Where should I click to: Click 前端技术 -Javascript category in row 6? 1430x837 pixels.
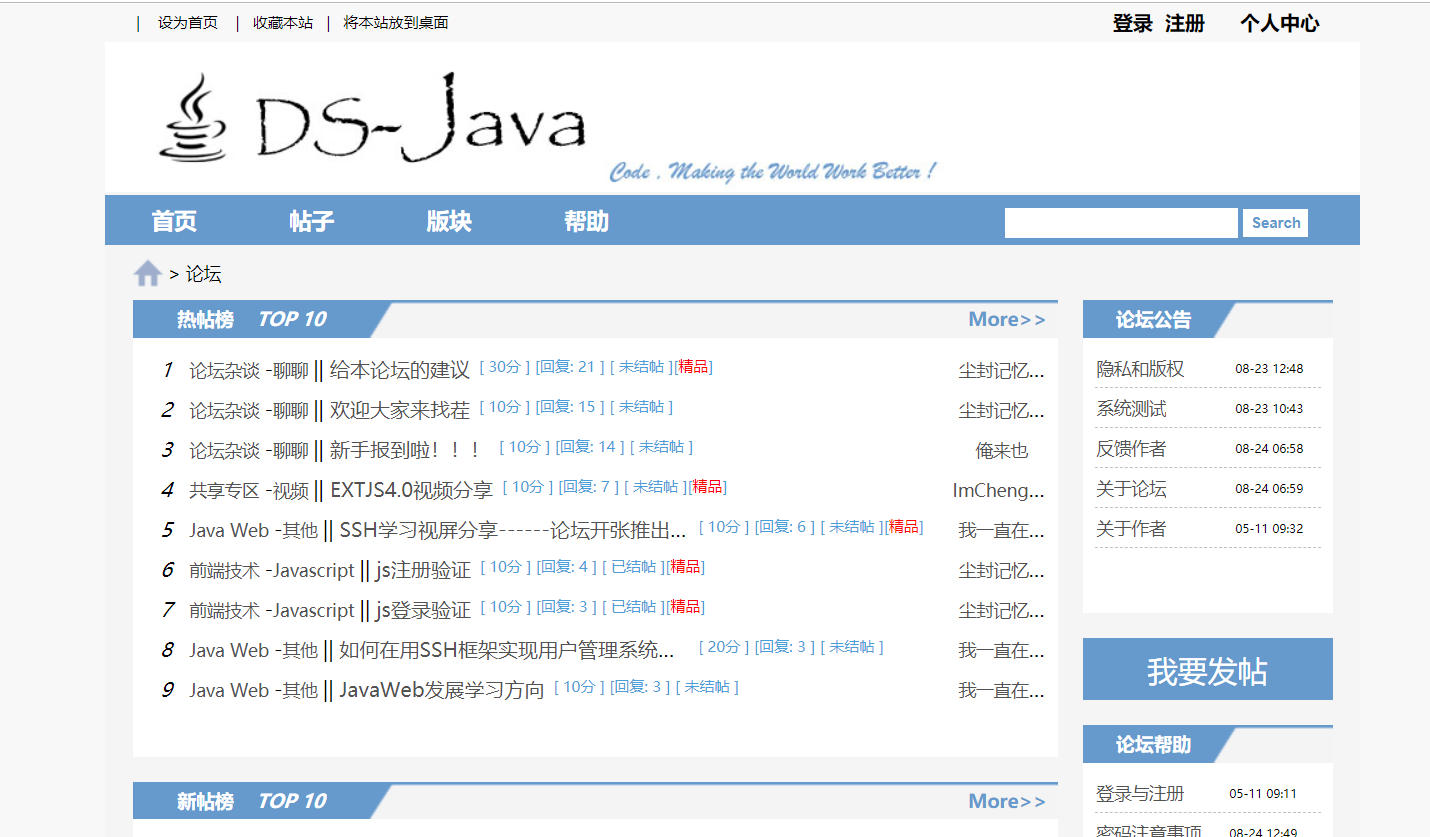coord(272,570)
